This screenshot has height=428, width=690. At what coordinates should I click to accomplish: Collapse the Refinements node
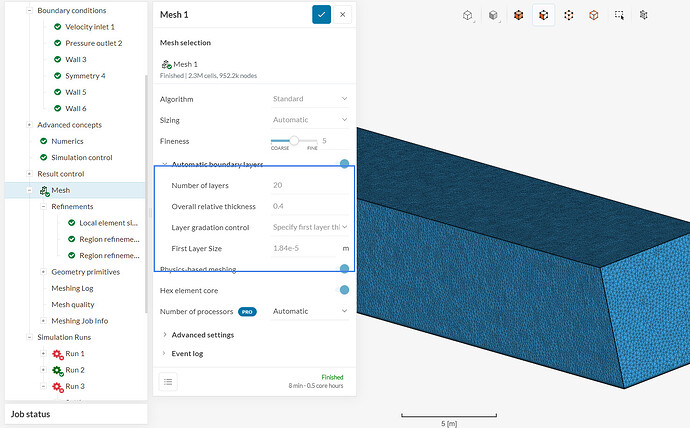coord(43,206)
